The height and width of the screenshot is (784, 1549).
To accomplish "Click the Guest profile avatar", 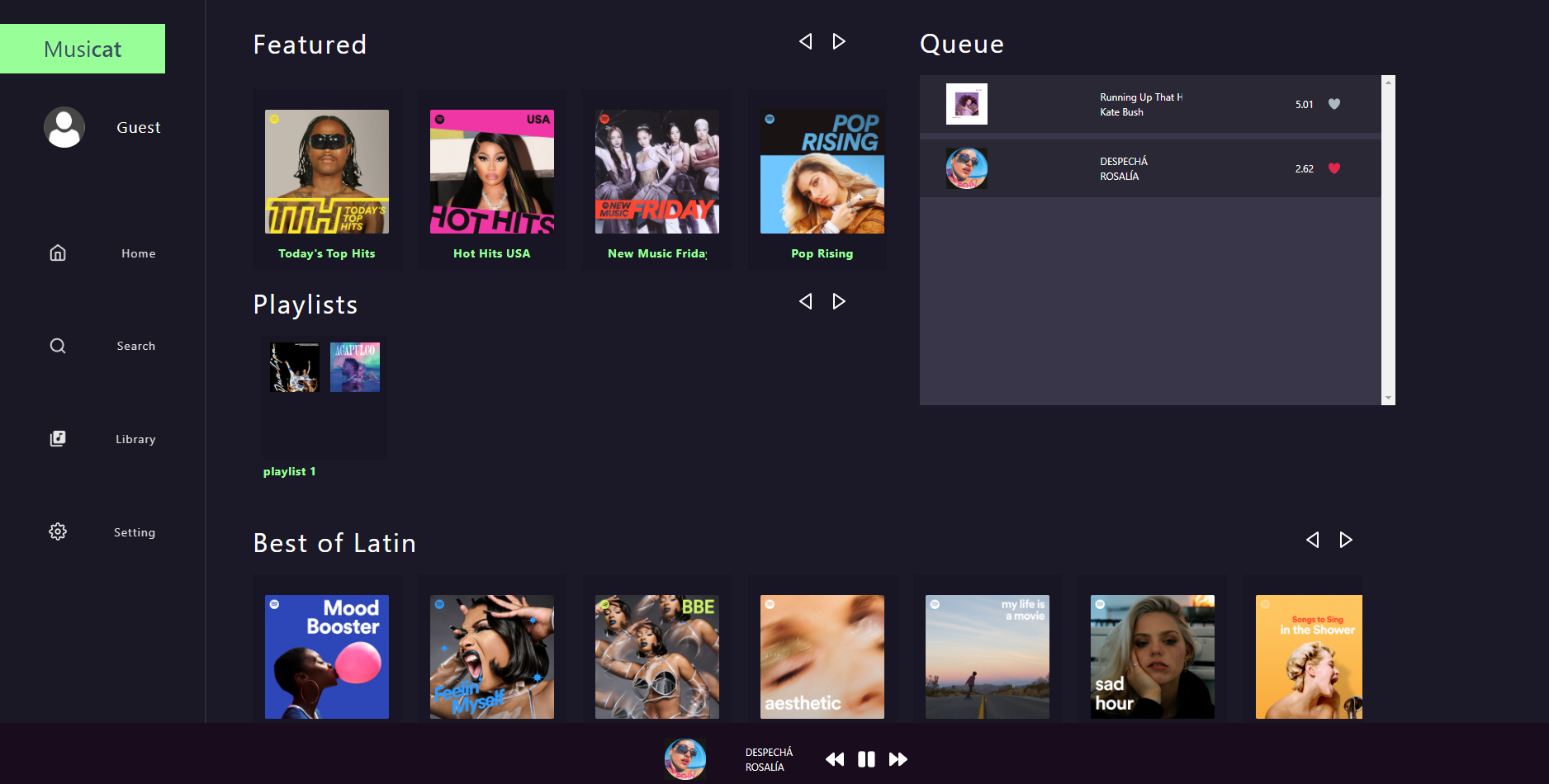I will tap(64, 127).
